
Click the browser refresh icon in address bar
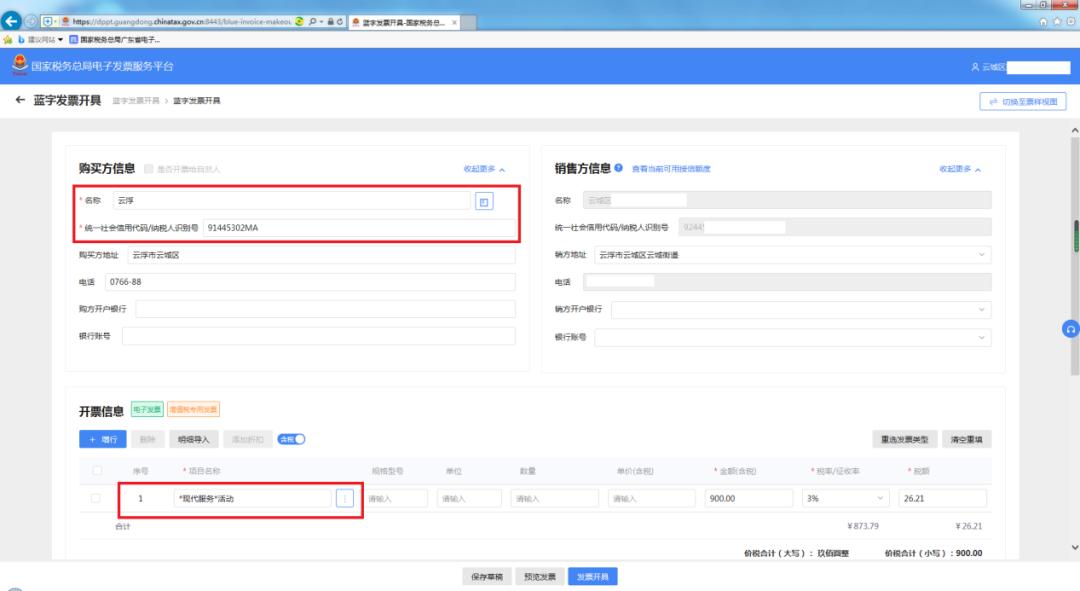pyautogui.click(x=341, y=21)
